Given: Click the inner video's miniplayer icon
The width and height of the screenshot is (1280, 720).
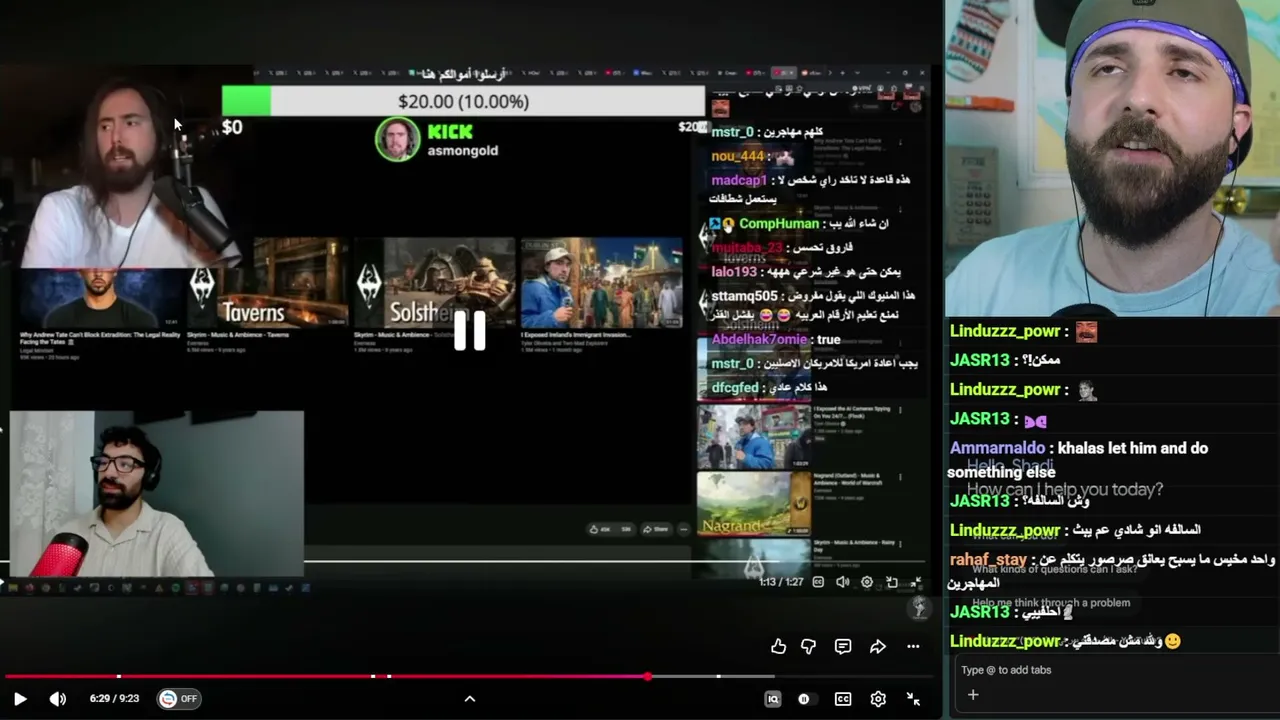Looking at the screenshot, I should [x=892, y=582].
